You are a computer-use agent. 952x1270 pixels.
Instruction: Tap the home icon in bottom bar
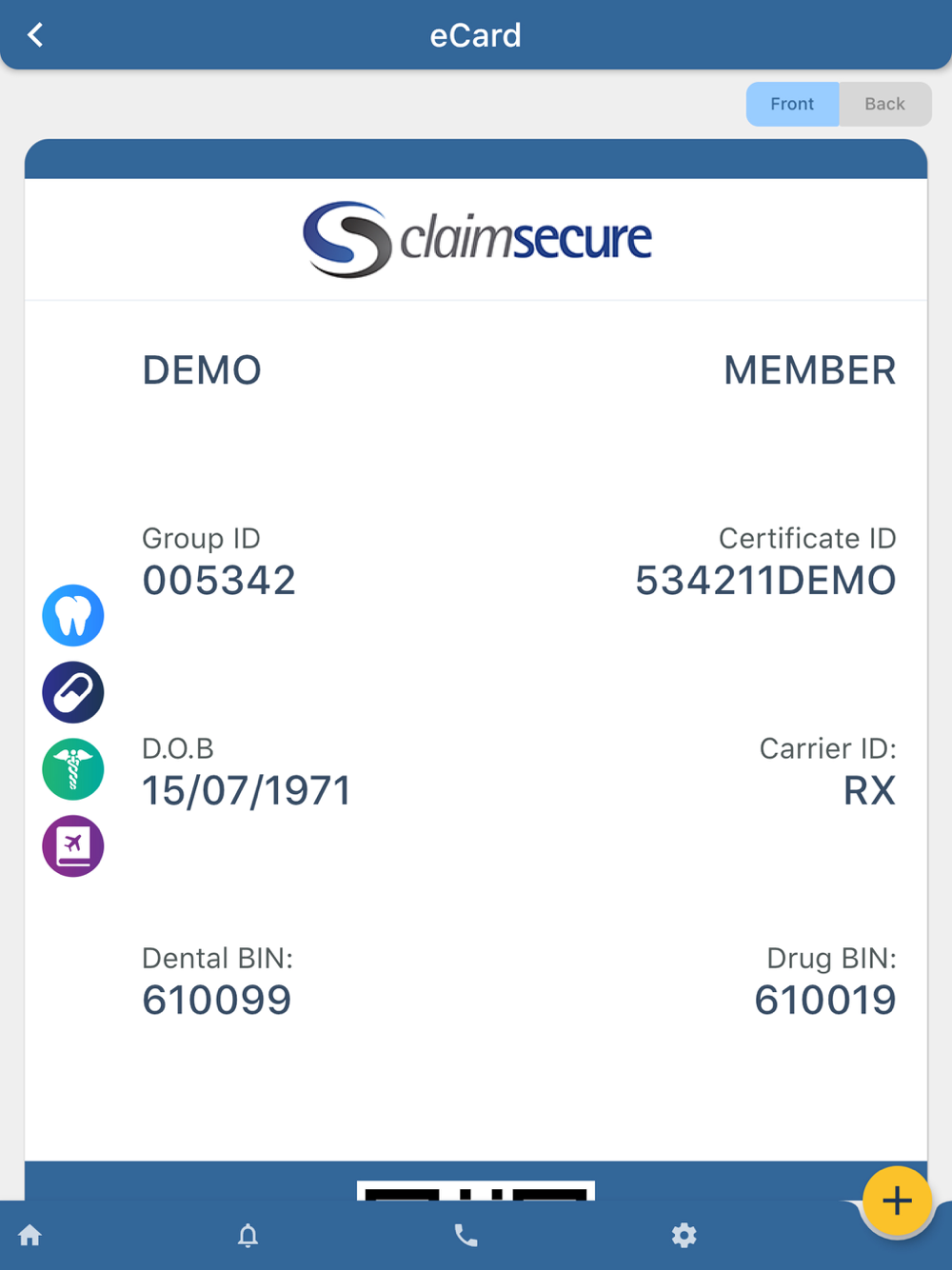(x=30, y=1236)
